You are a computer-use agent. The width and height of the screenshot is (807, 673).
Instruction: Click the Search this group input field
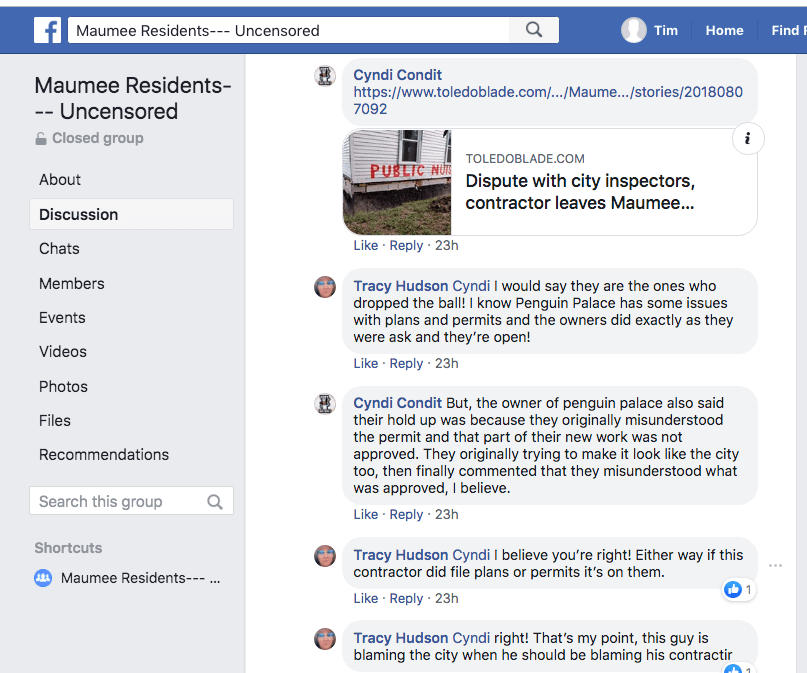point(118,502)
